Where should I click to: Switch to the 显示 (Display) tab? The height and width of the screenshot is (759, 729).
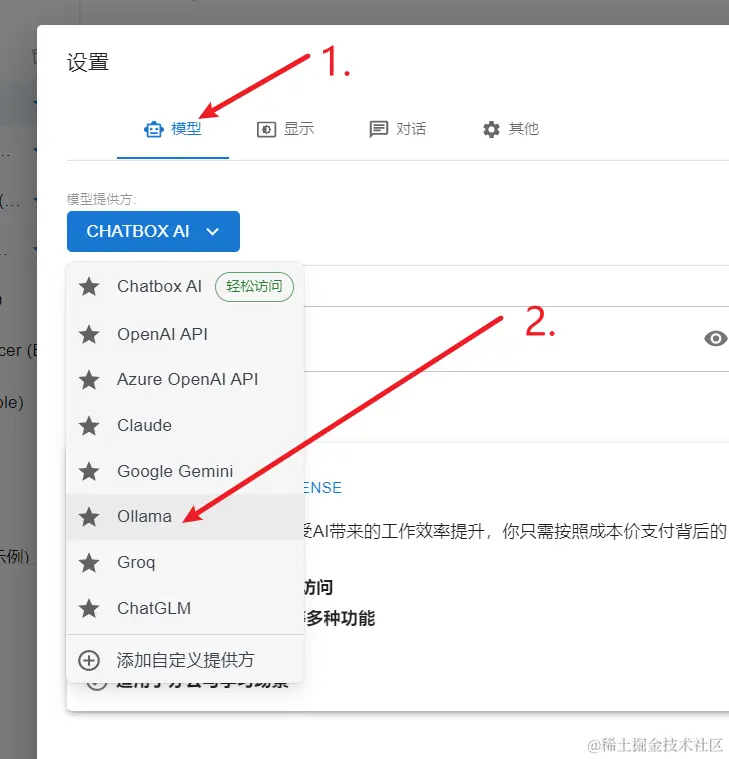pos(285,129)
